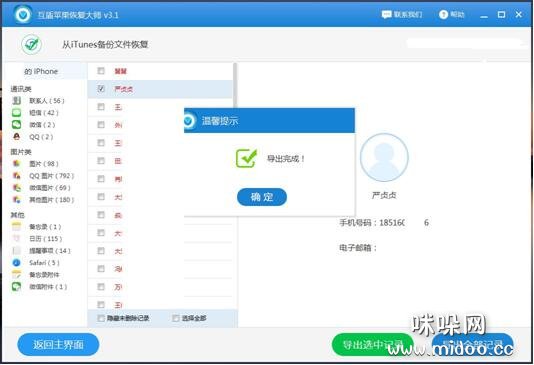The height and width of the screenshot is (365, 534).
Task: Open the QQ (2) penguin category
Action: [33, 137]
